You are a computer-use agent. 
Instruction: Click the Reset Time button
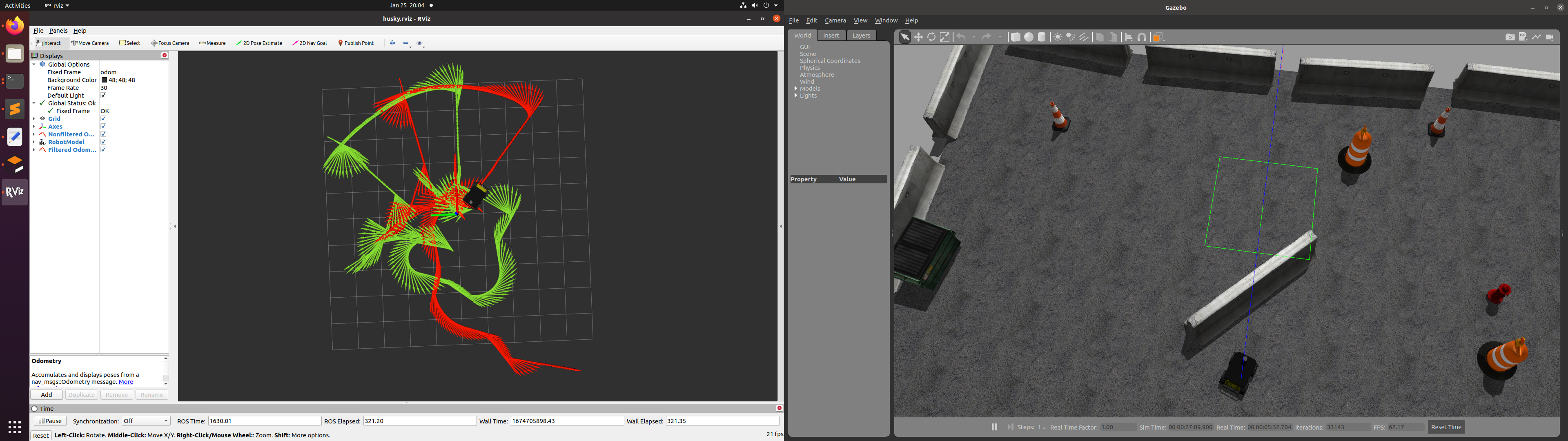click(1446, 427)
